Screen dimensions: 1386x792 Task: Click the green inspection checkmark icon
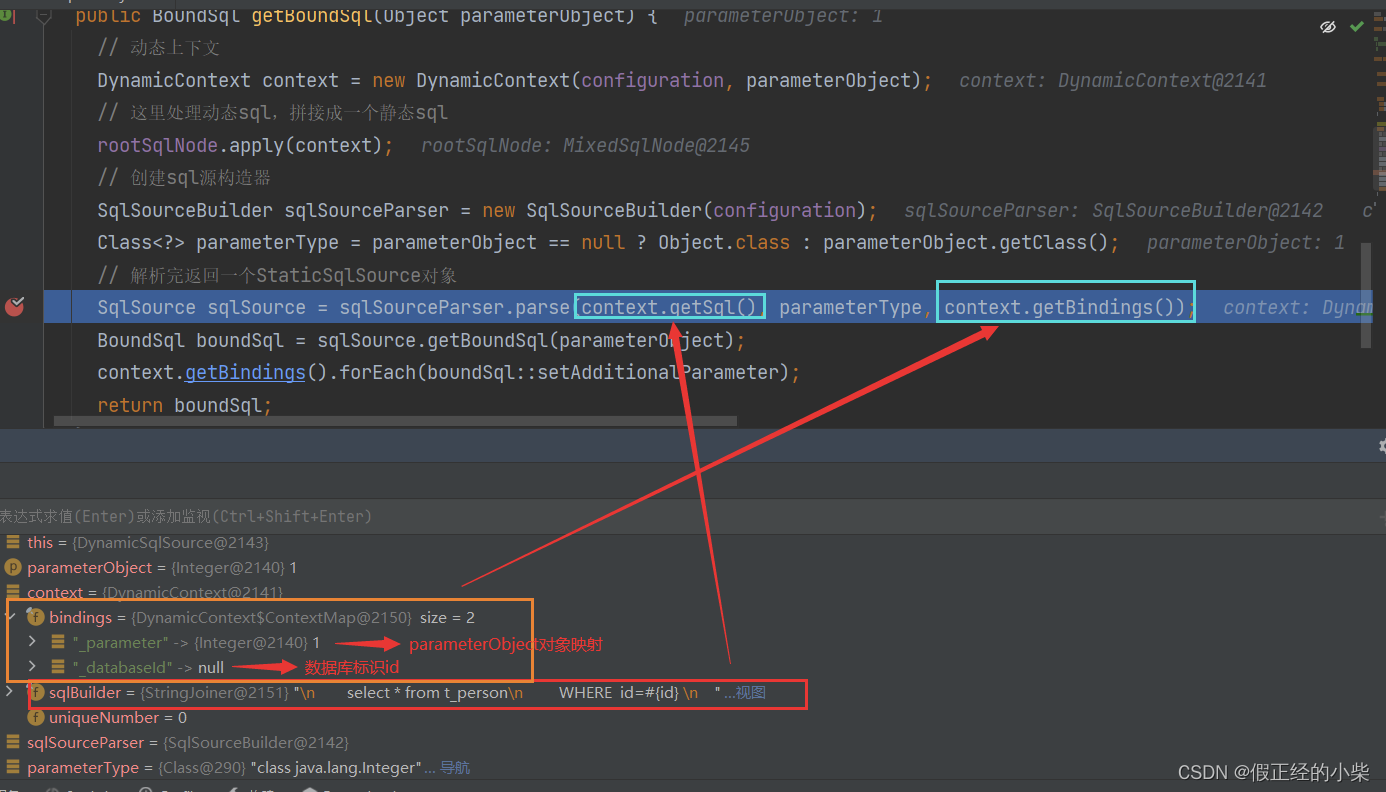pyautogui.click(x=1356, y=27)
